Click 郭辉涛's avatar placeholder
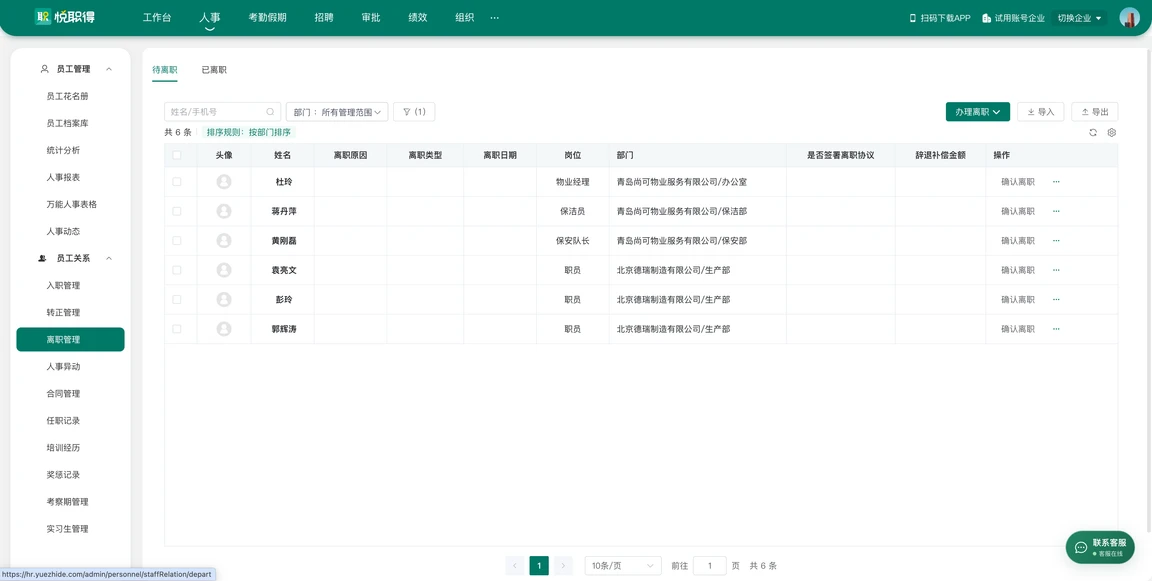 point(224,329)
